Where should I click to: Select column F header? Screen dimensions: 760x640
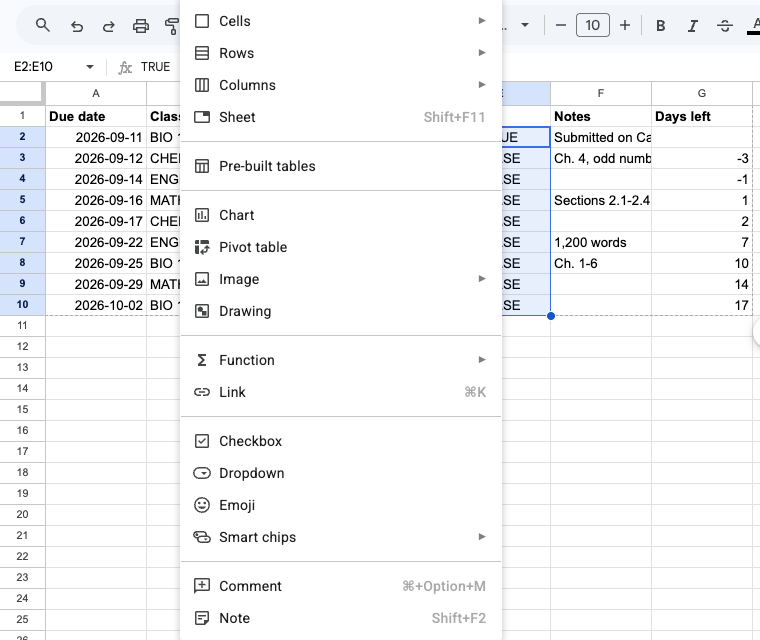[x=601, y=93]
